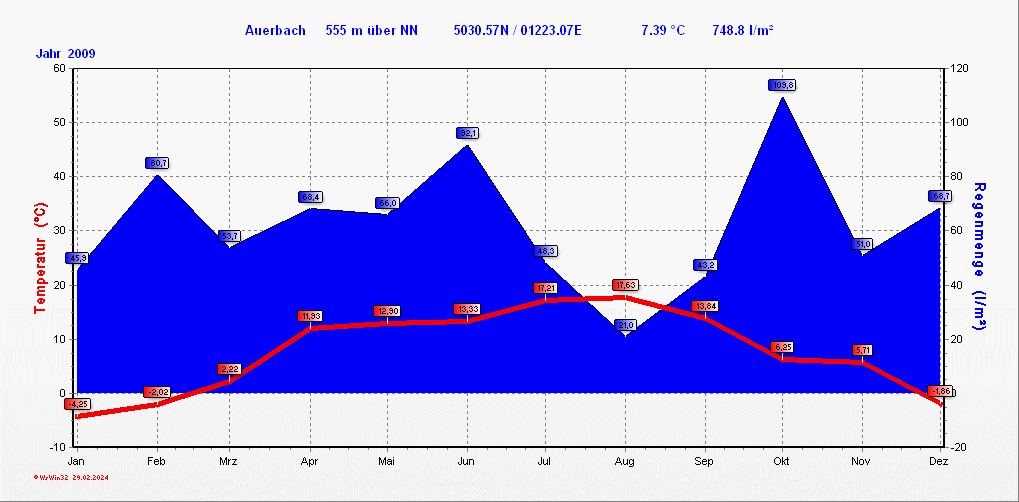Select the November temperature label 5,71
Viewport: 1019px width, 502px height.
click(862, 350)
